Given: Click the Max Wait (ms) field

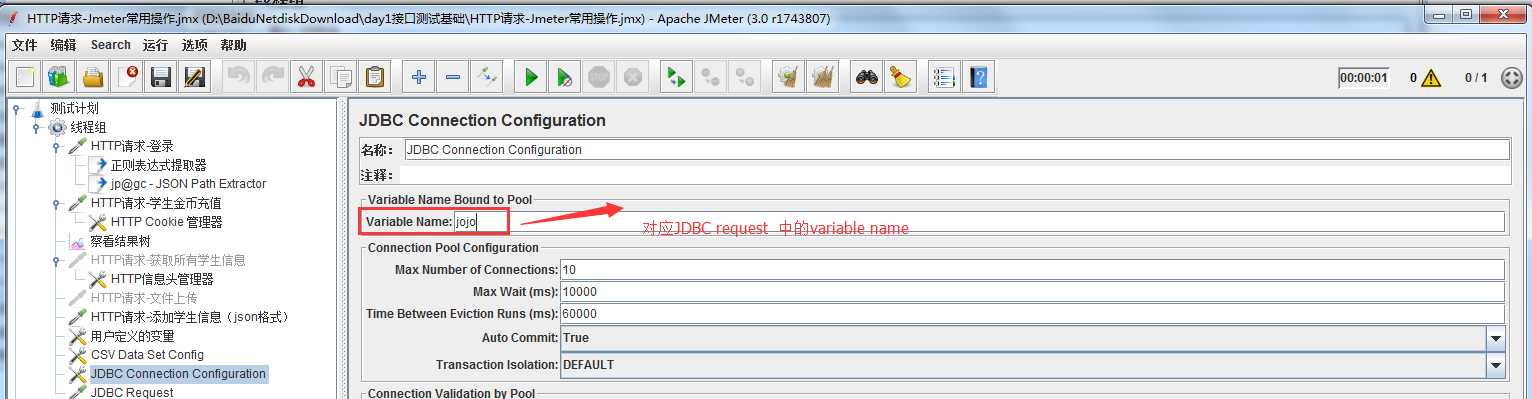Looking at the screenshot, I should (1032, 292).
